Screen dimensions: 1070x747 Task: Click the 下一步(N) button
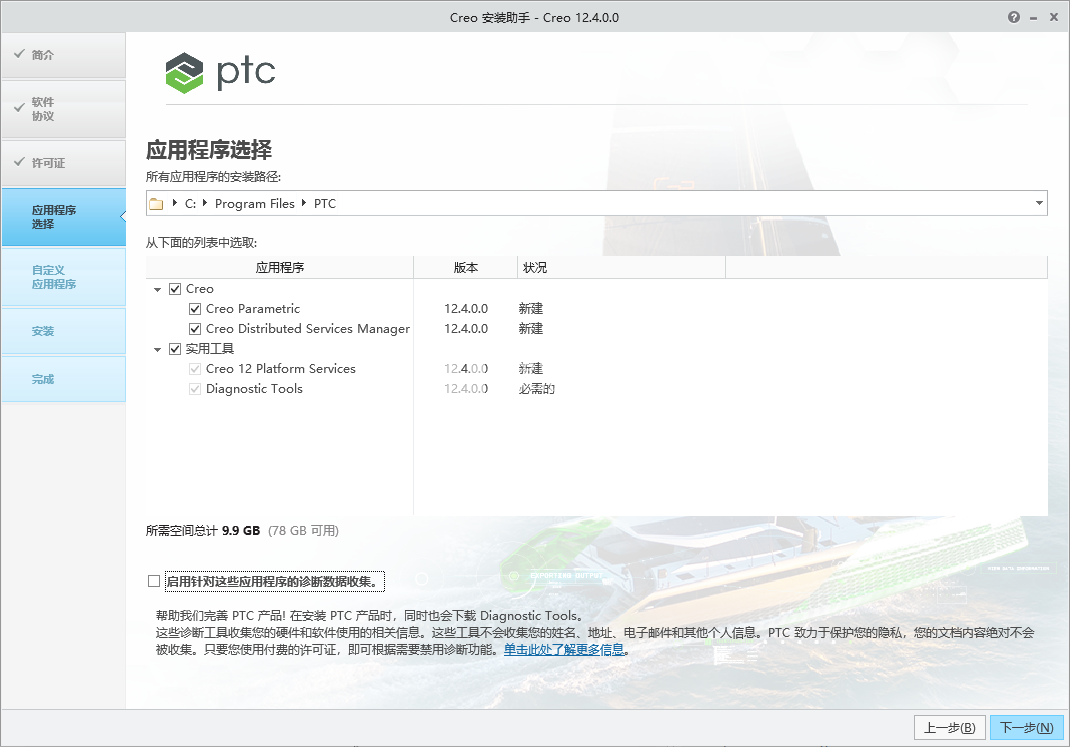pyautogui.click(x=1026, y=728)
